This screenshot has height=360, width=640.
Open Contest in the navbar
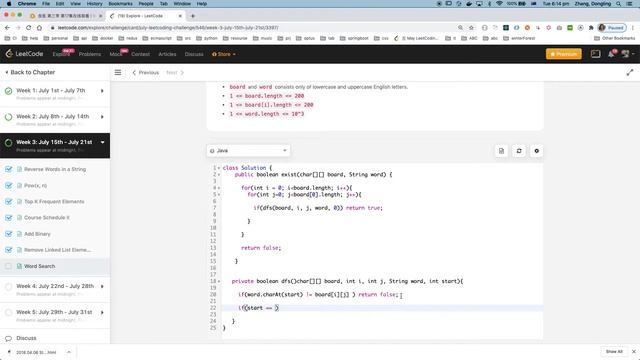point(140,54)
